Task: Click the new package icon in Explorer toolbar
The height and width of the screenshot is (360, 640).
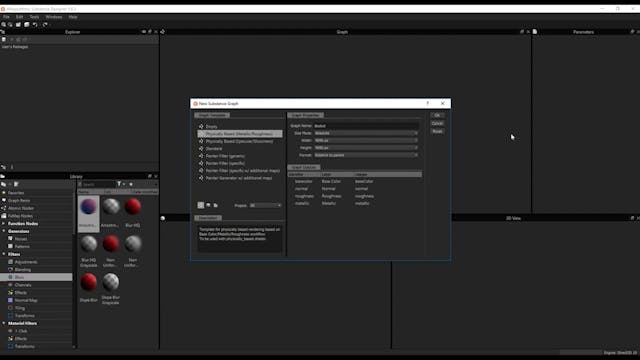Action: point(4,40)
